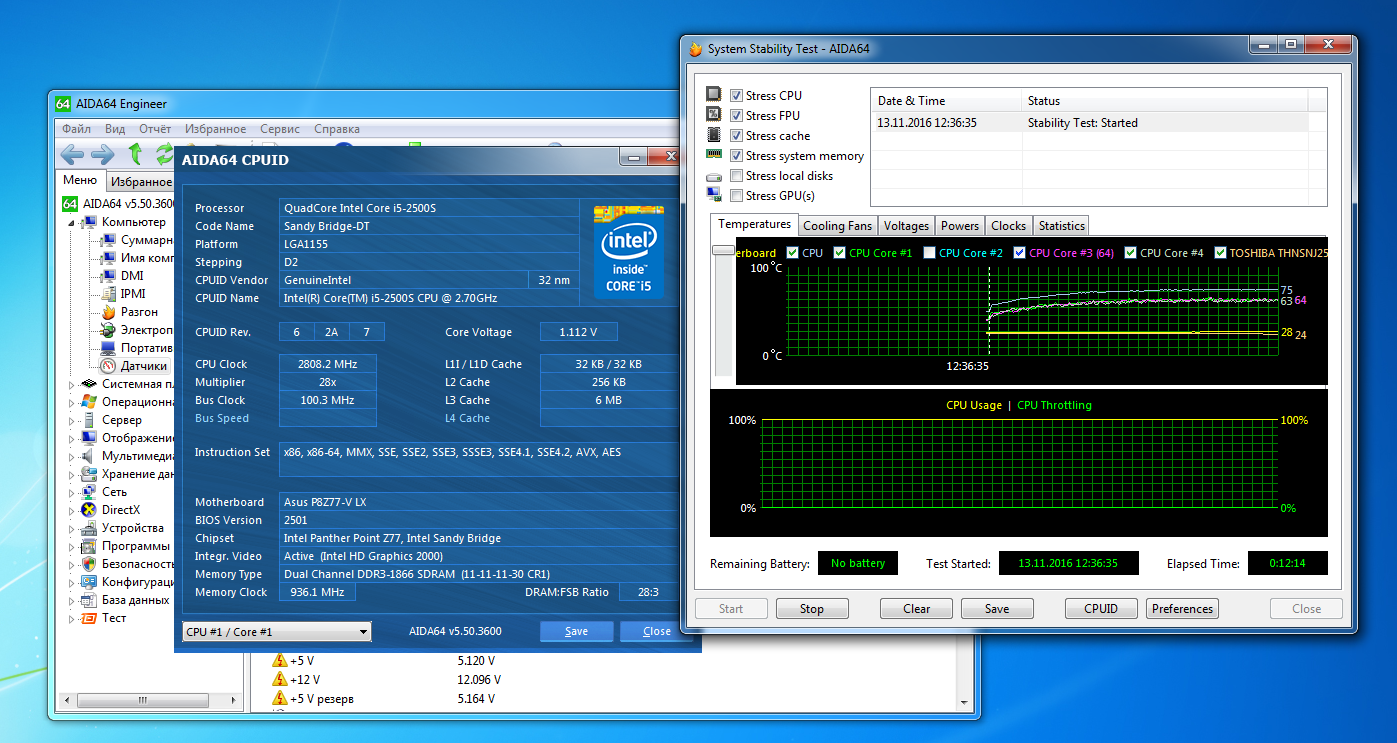This screenshot has height=743, width=1397.
Task: Expand the Сеть tree node
Action: point(71,492)
